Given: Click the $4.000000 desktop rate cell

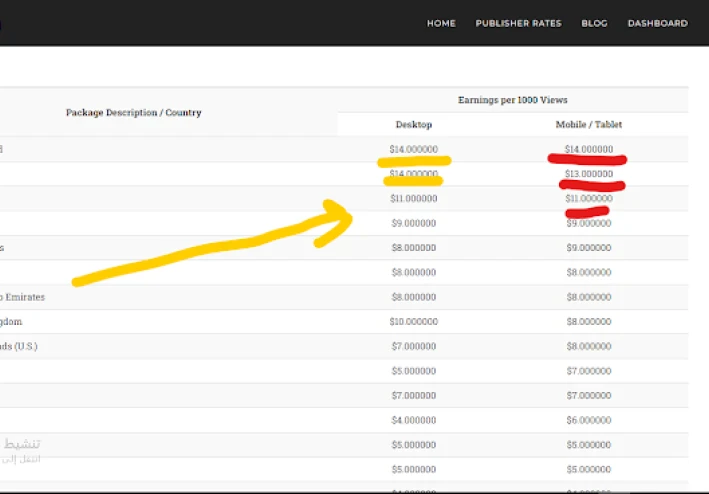Looking at the screenshot, I should point(414,420).
